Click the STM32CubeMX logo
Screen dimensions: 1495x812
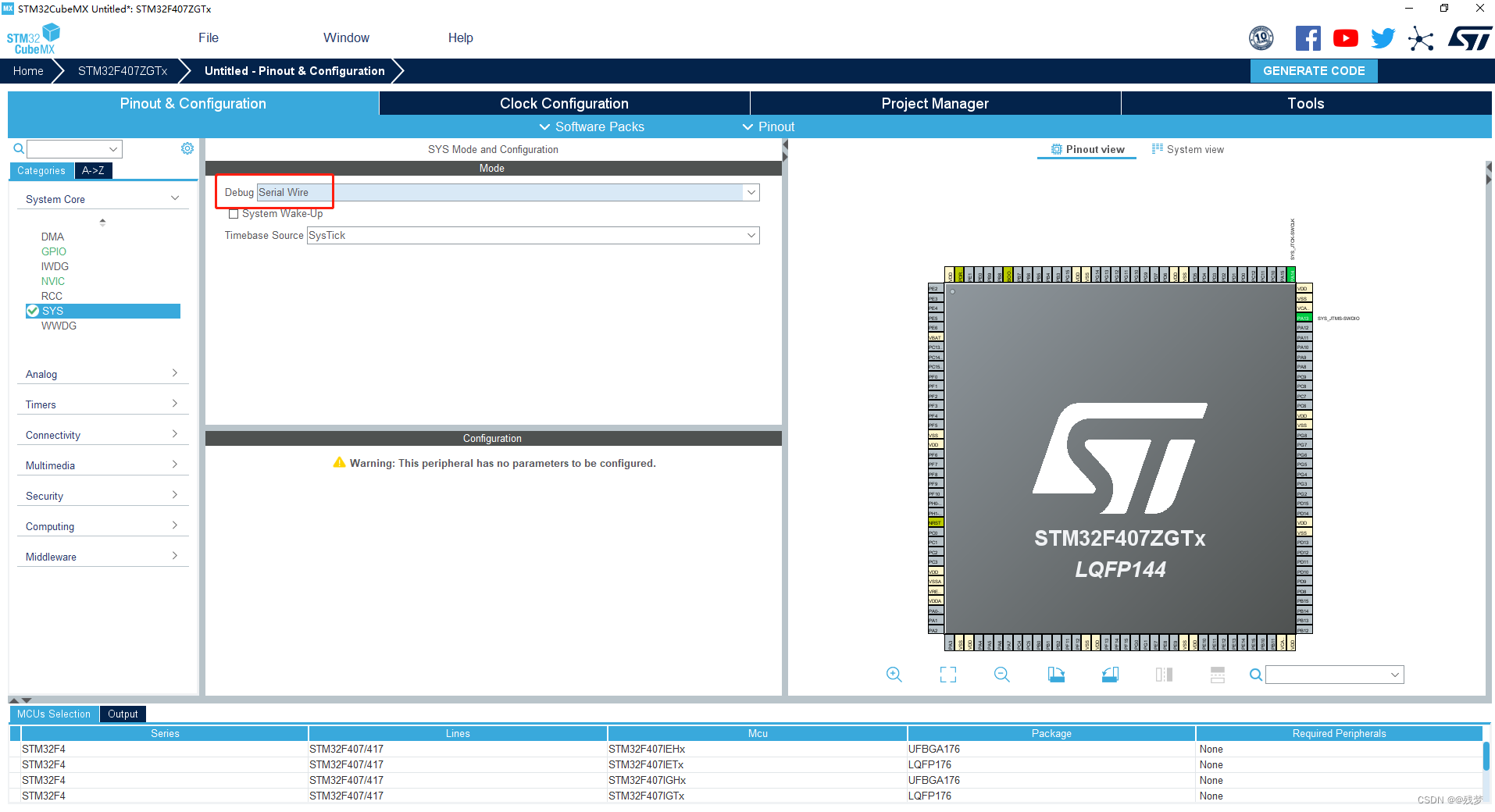click(x=34, y=39)
